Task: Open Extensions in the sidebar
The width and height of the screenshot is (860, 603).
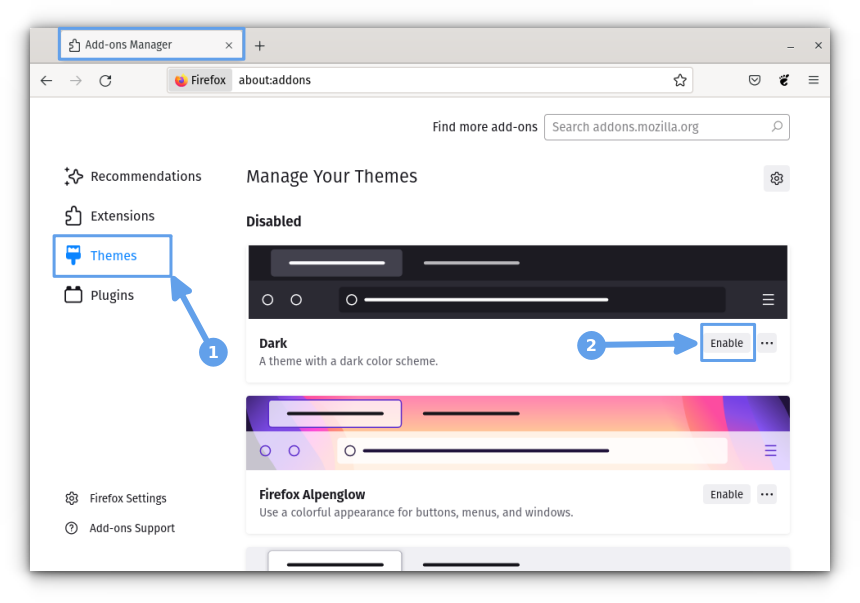Action: [x=110, y=216]
